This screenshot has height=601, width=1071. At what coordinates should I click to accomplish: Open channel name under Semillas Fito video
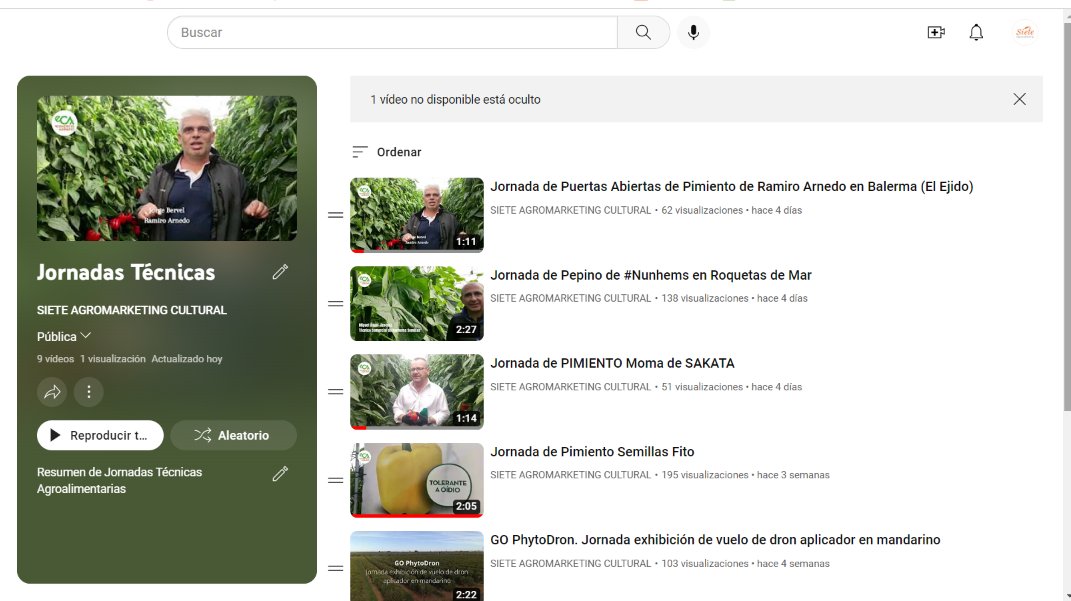tap(570, 475)
